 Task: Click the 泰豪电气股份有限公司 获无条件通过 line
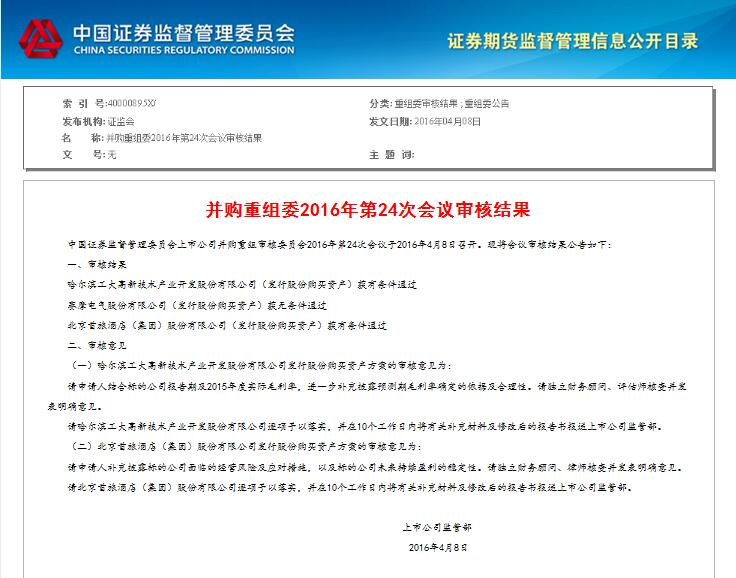click(197, 305)
